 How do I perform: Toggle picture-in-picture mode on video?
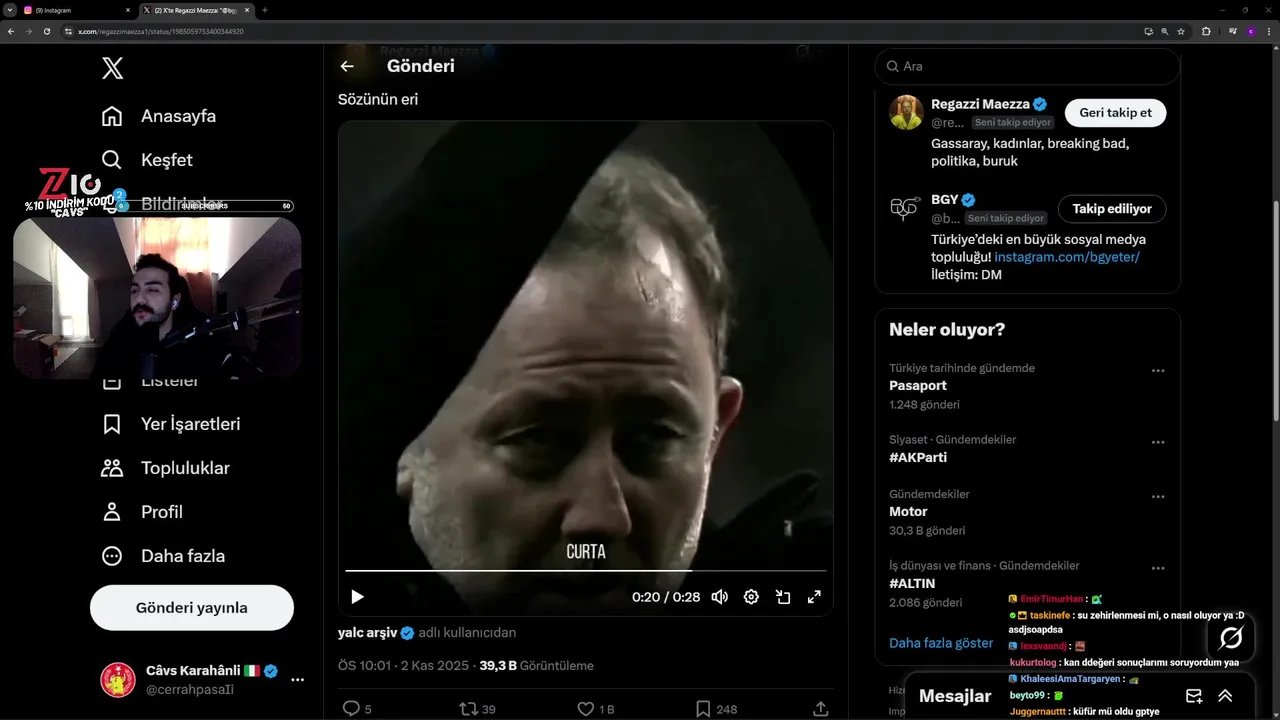tap(783, 597)
